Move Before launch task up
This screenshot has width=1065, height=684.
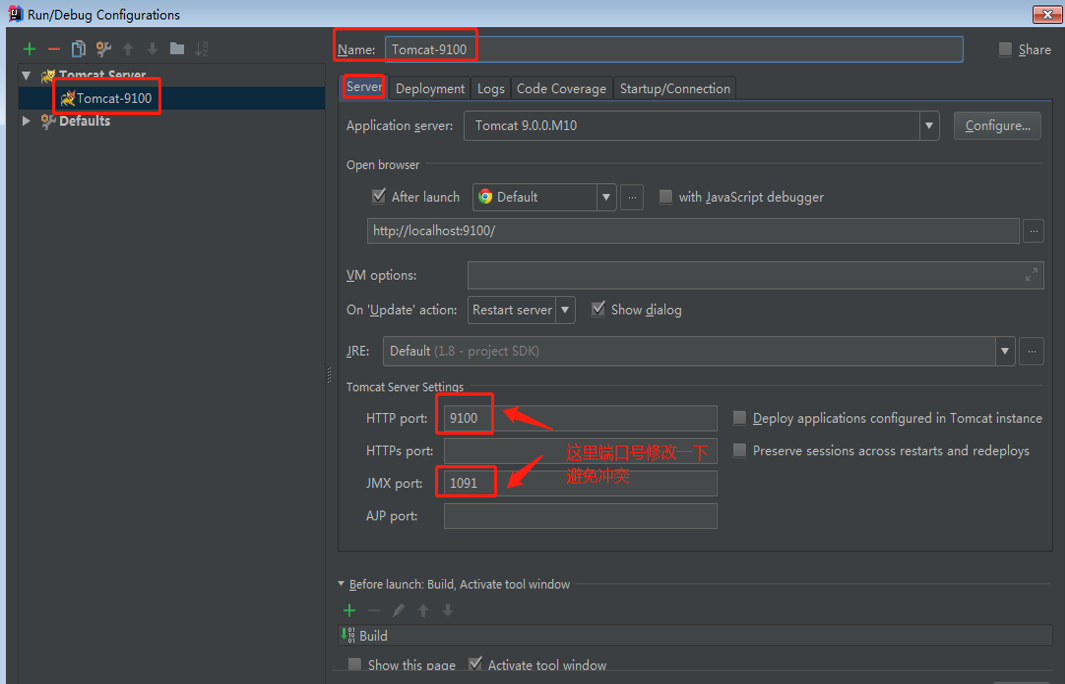(423, 611)
